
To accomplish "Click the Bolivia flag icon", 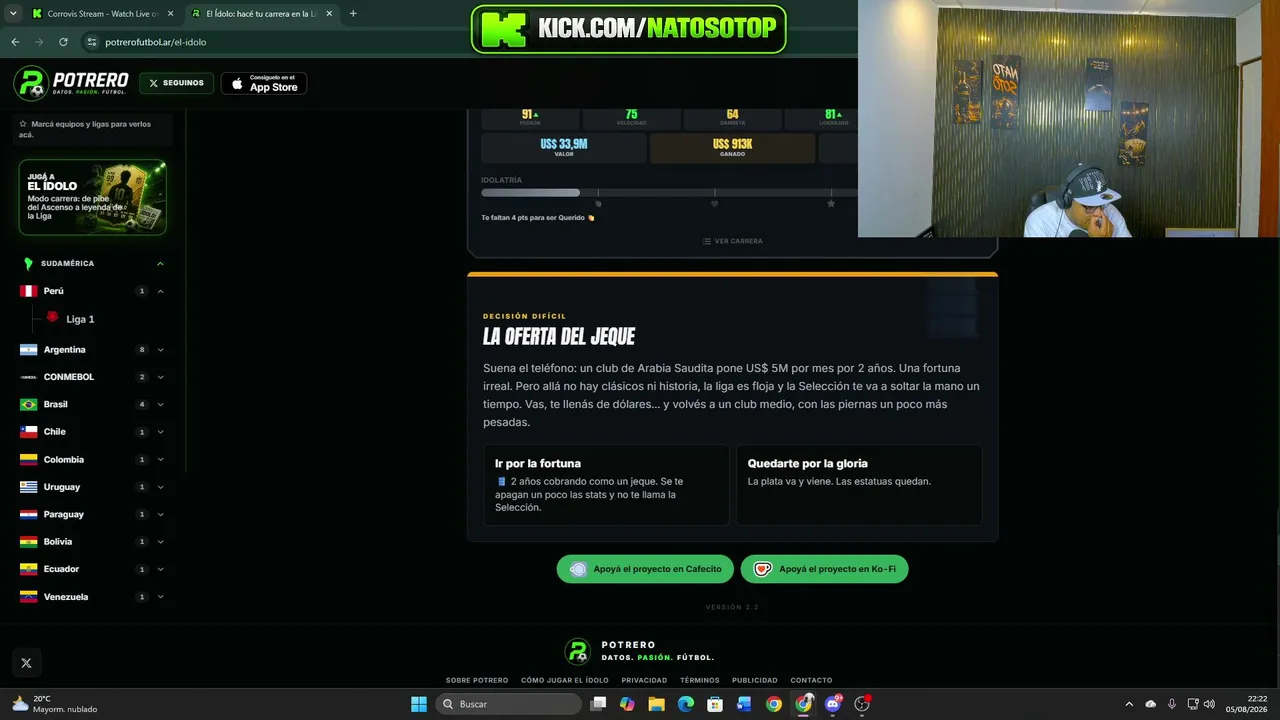I will (x=28, y=541).
